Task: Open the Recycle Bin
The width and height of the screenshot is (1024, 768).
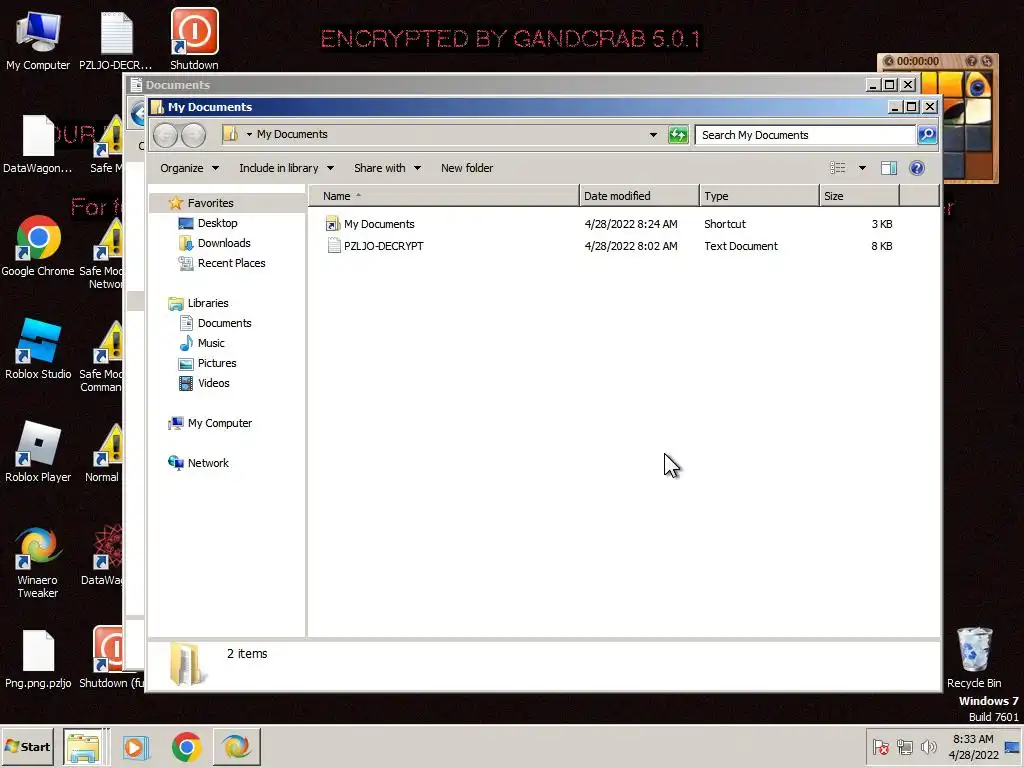Action: 974,657
